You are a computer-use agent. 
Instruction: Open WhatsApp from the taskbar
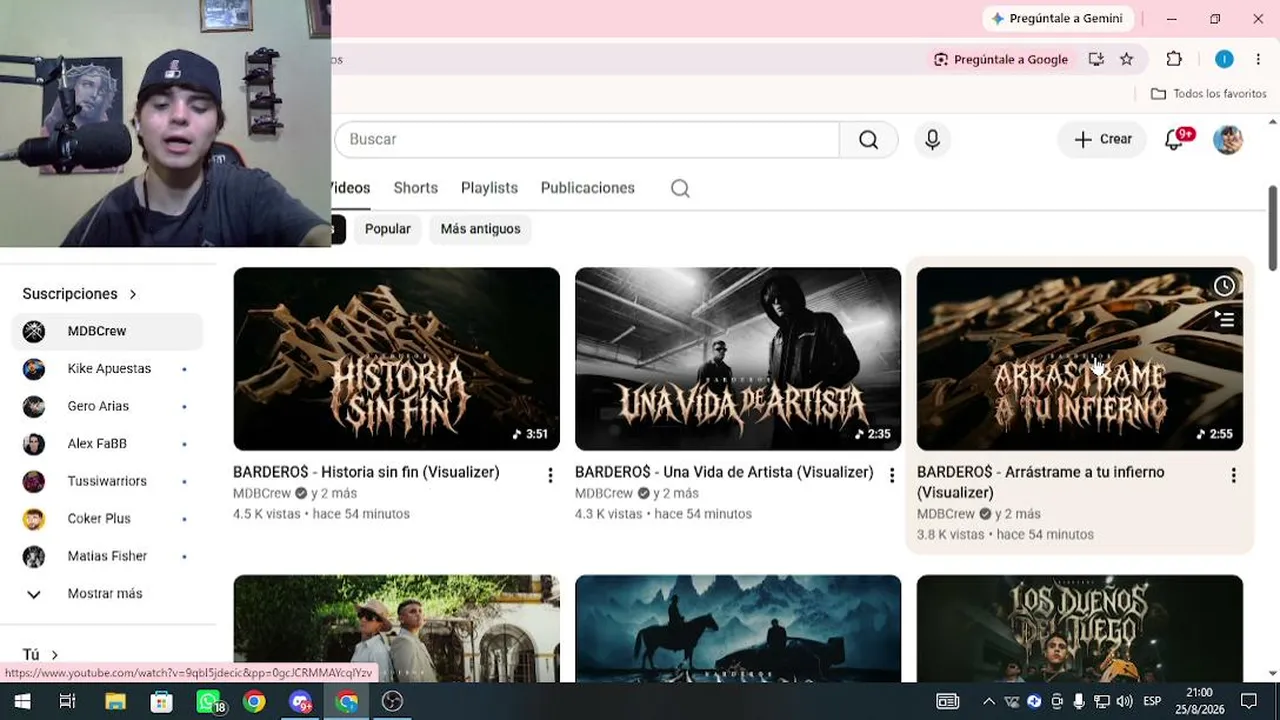click(x=209, y=702)
